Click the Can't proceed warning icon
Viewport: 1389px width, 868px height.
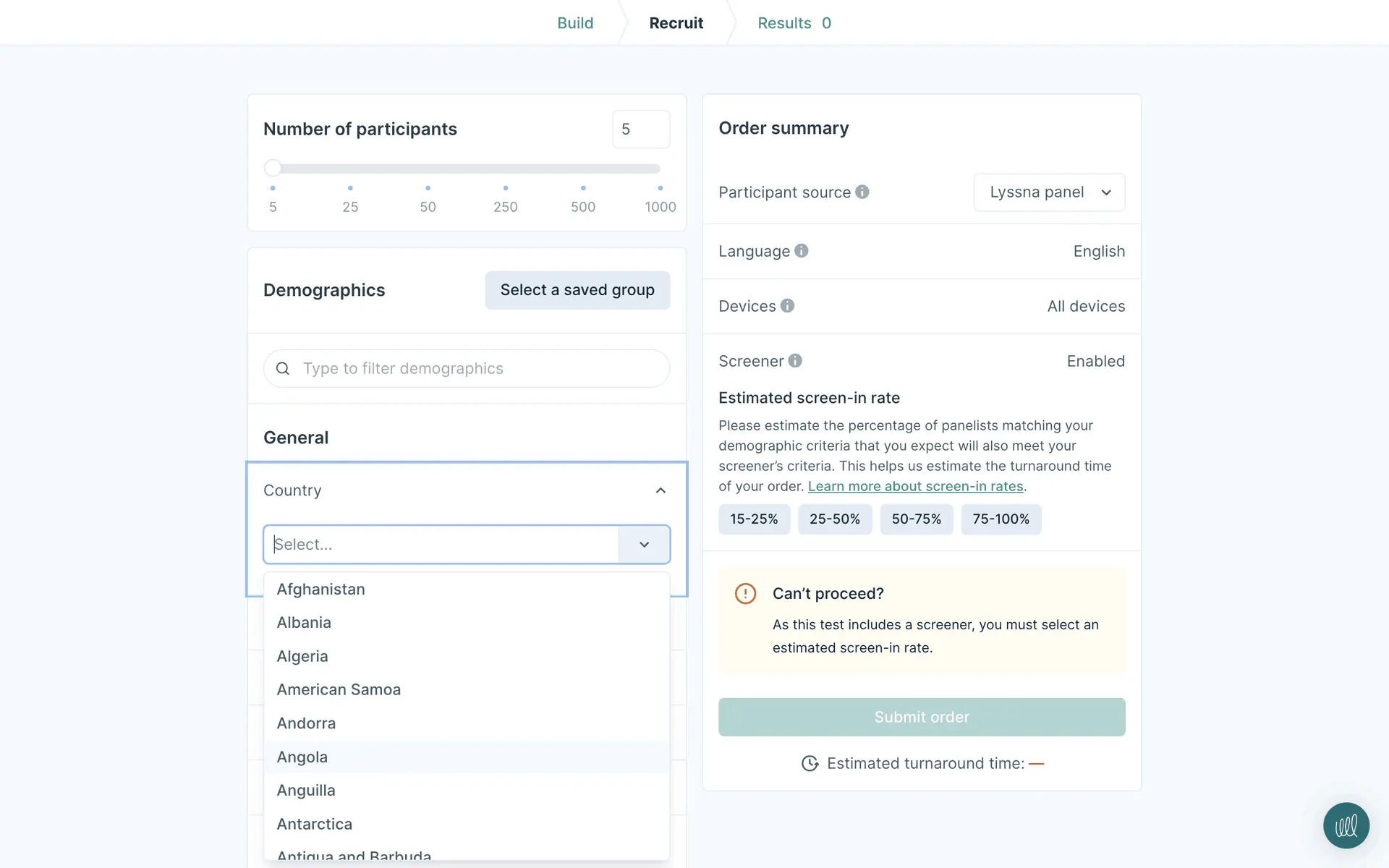click(x=745, y=594)
